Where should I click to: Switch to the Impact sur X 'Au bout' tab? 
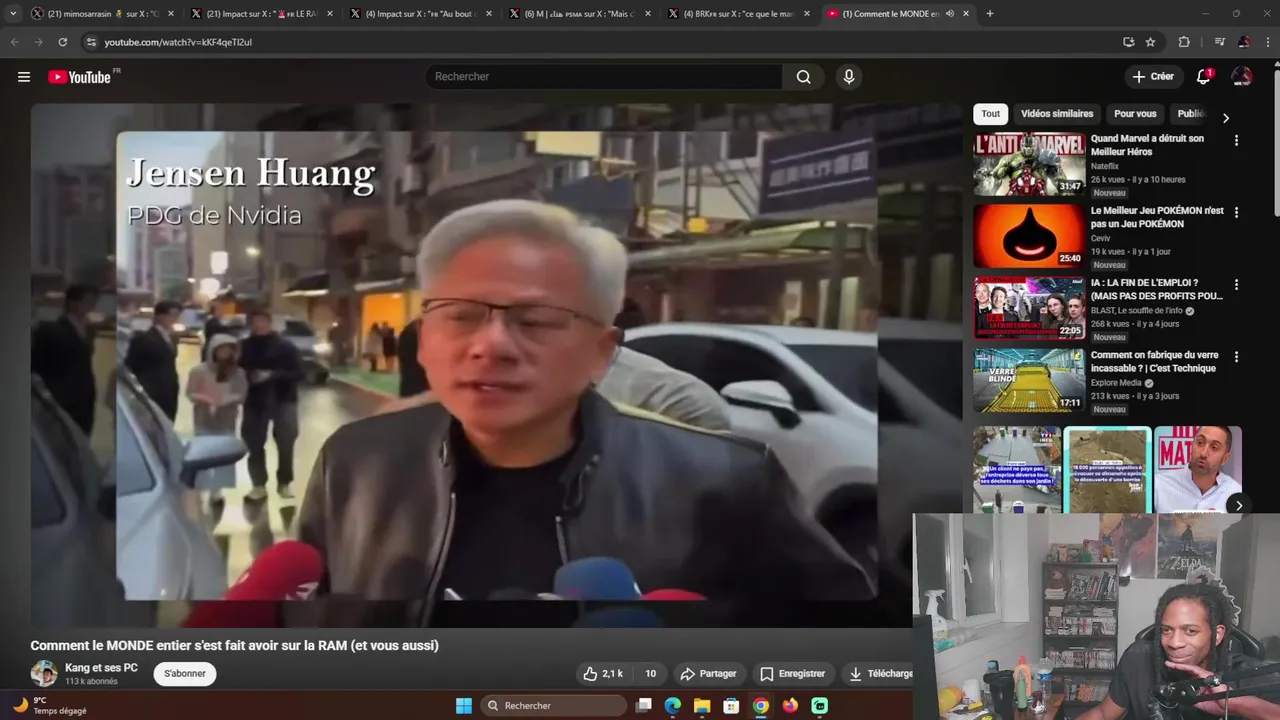pos(420,14)
